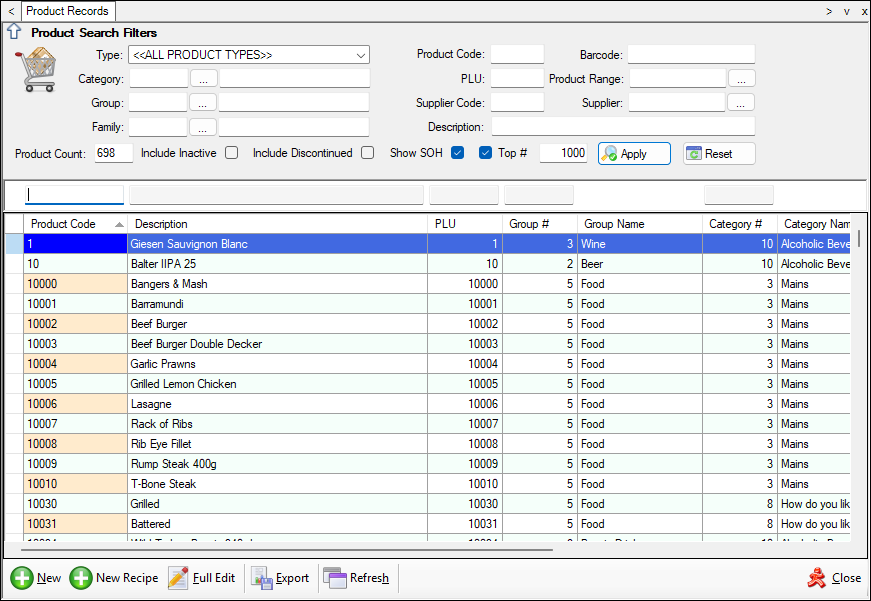Open the tab list v arrow
The image size is (871, 601).
(x=847, y=11)
